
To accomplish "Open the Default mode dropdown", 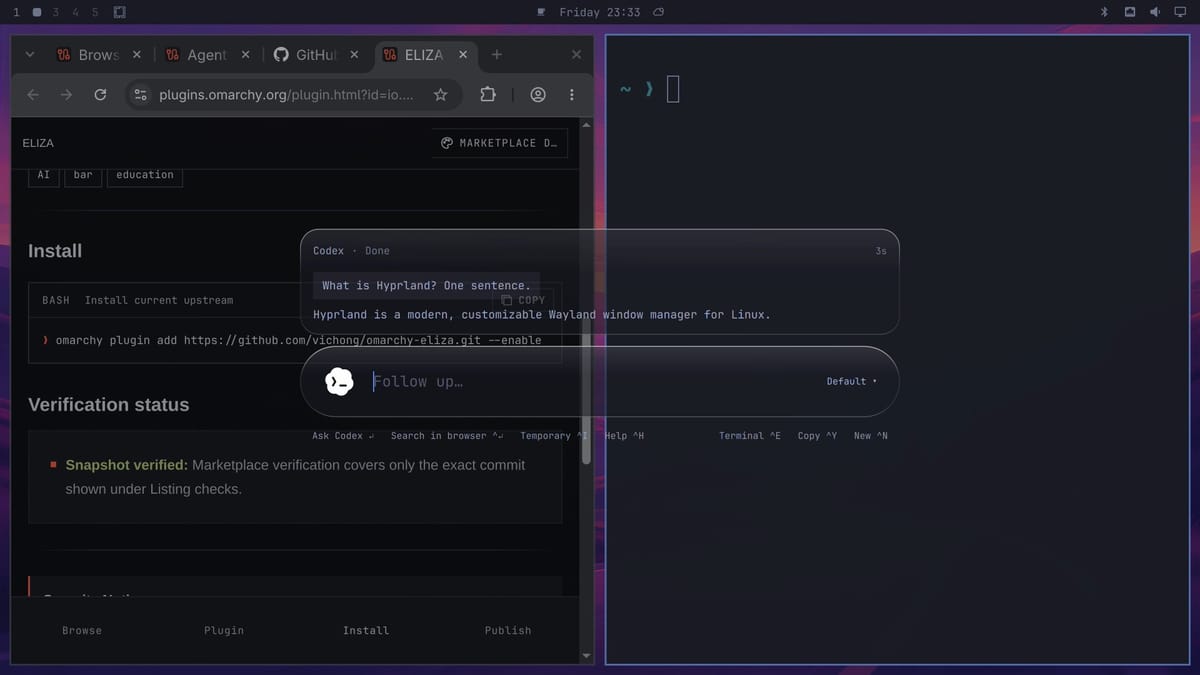I will click(x=851, y=381).
